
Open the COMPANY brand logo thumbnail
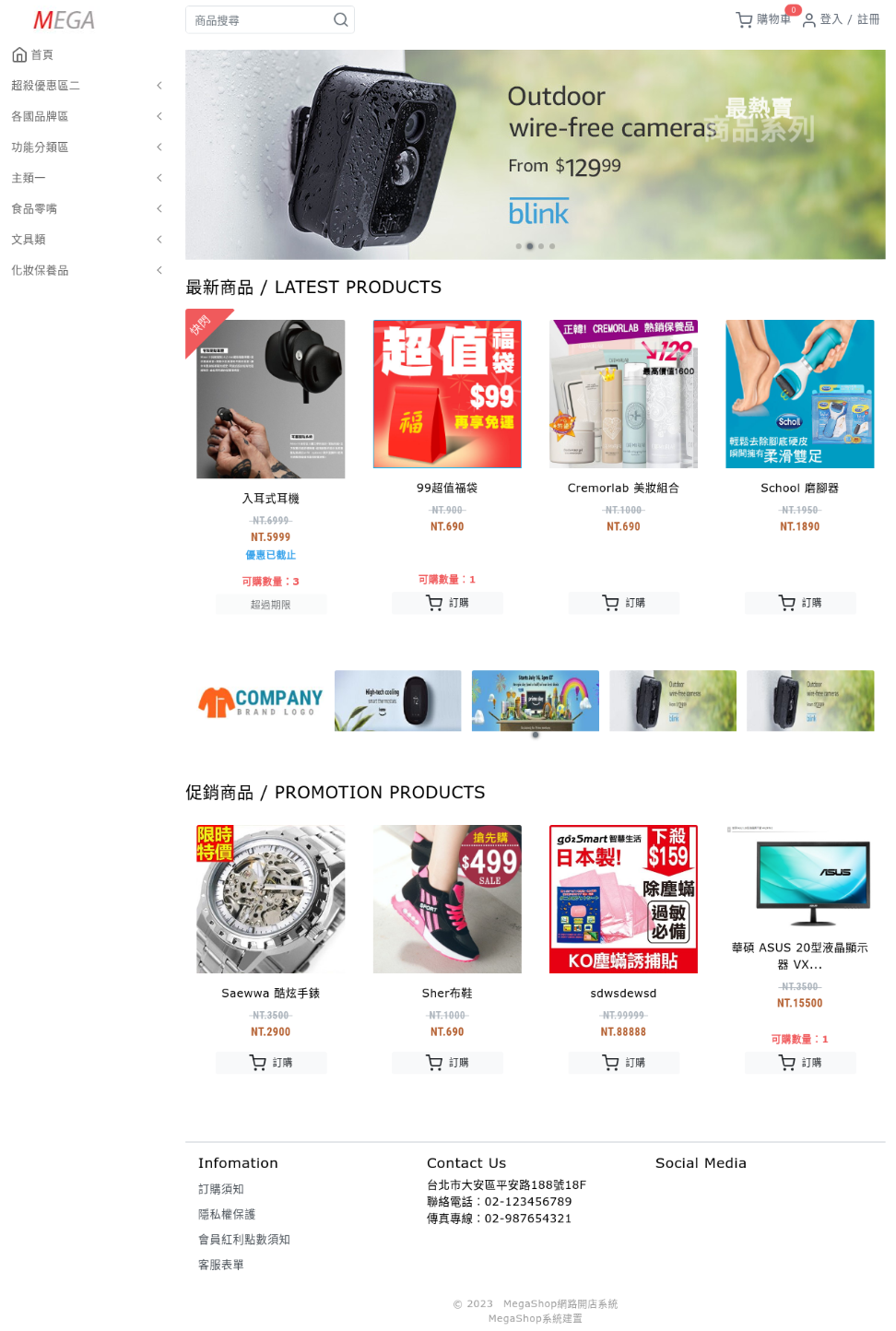pos(260,701)
